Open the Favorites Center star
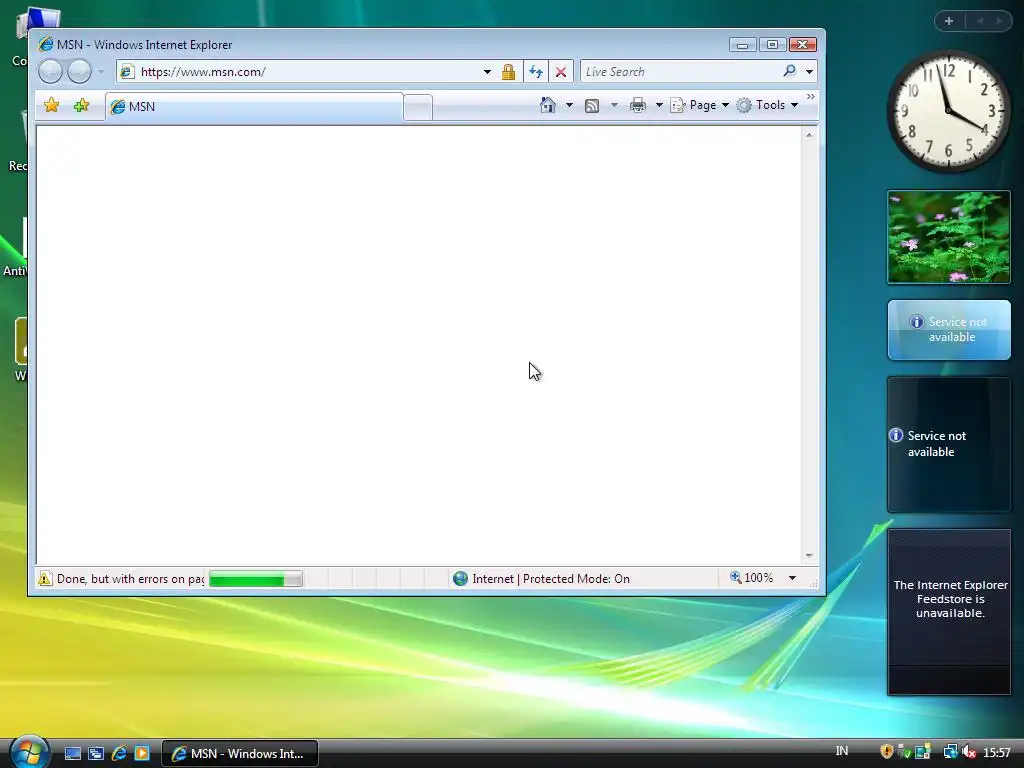This screenshot has width=1024, height=768. pyautogui.click(x=52, y=105)
